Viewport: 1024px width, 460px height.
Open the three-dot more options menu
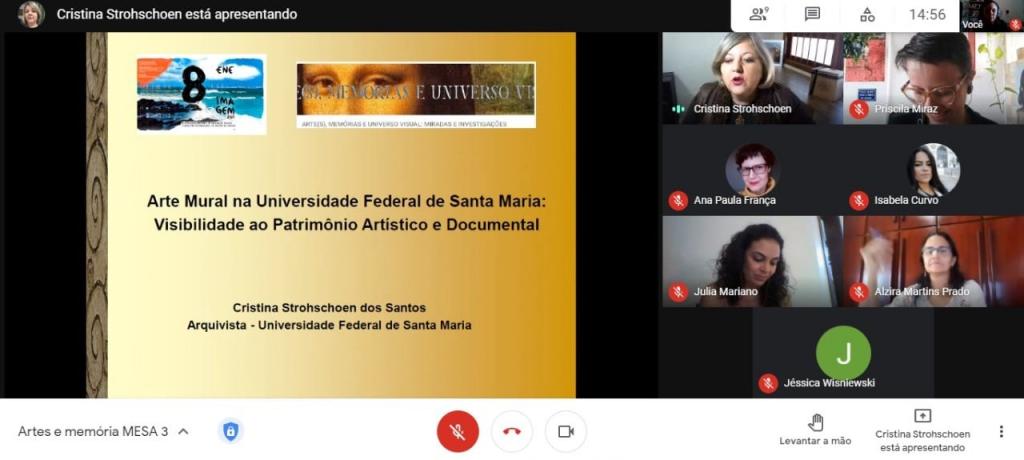pyautogui.click(x=1001, y=431)
